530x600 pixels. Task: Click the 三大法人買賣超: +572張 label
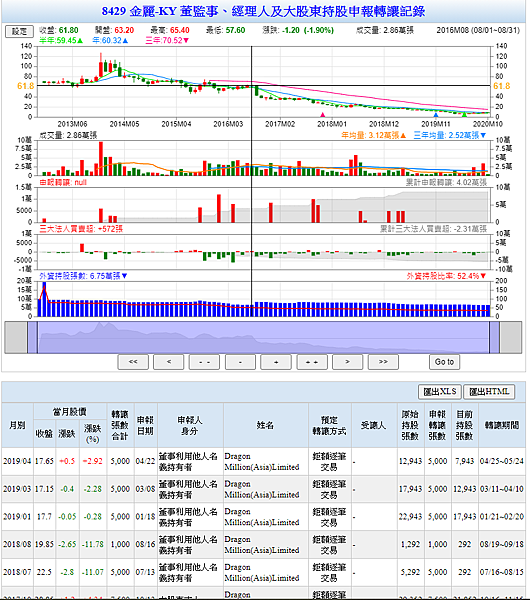(x=81, y=229)
